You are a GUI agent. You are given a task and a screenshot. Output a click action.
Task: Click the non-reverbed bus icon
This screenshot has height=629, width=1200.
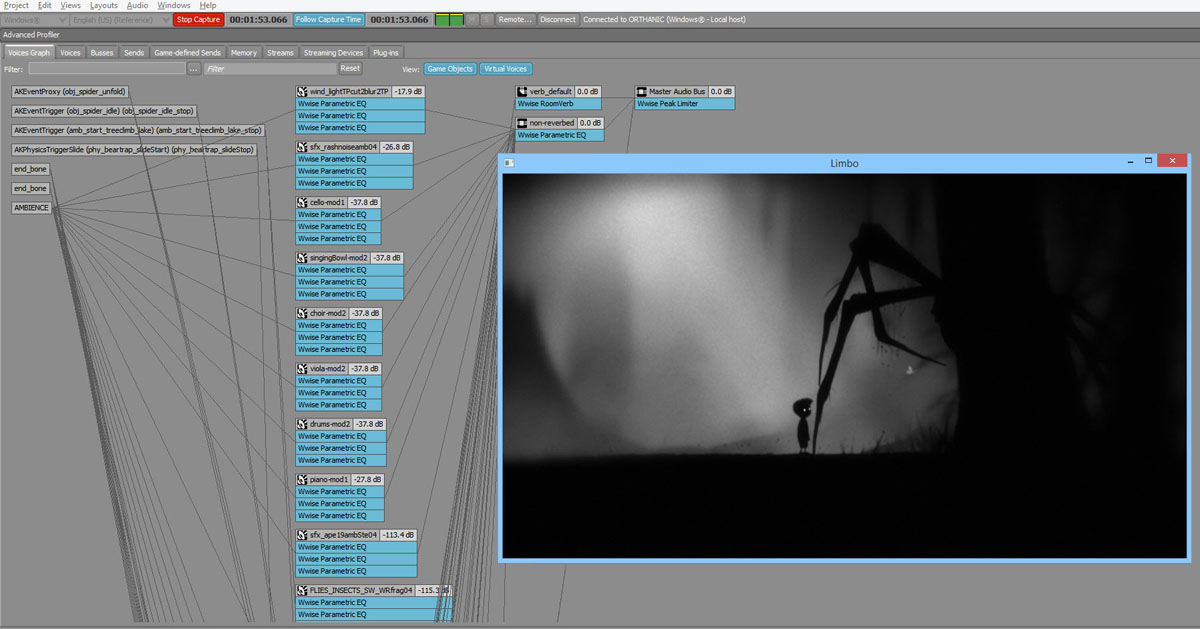(522, 123)
